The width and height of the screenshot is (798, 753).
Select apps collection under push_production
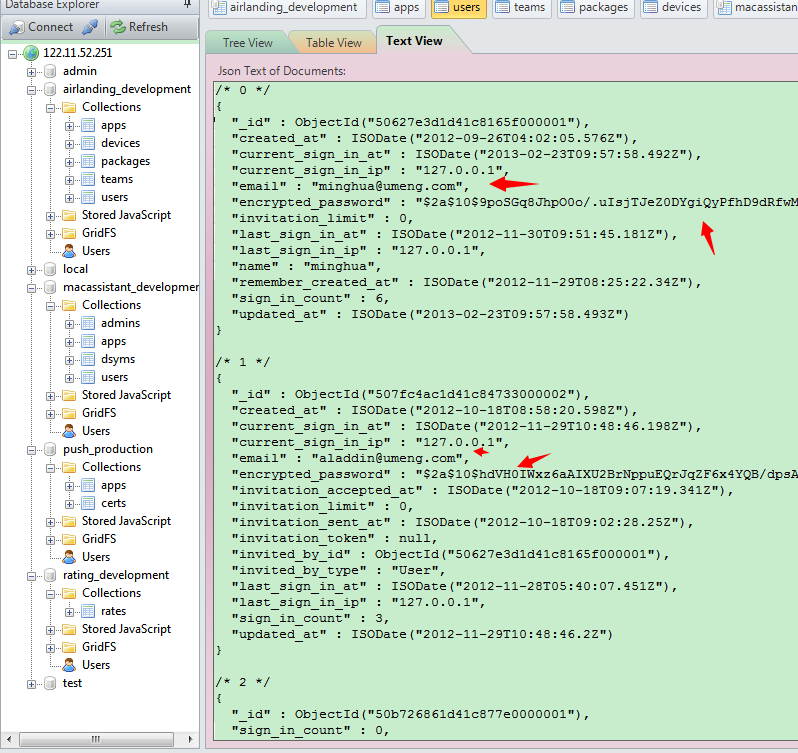[x=113, y=485]
